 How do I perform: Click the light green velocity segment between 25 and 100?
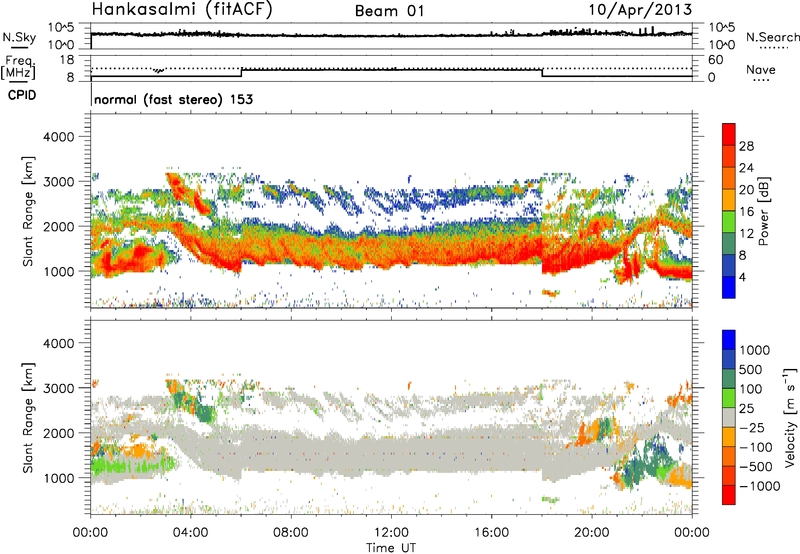click(x=729, y=398)
